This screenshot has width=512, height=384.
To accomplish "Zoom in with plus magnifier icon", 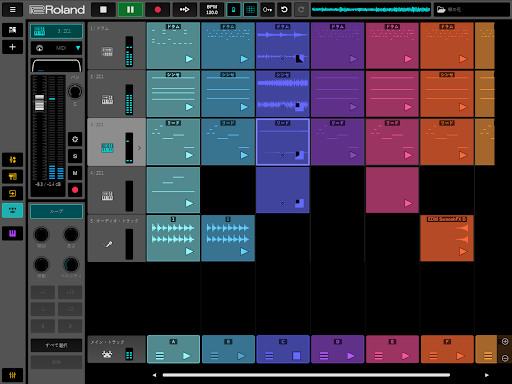I will [505, 341].
